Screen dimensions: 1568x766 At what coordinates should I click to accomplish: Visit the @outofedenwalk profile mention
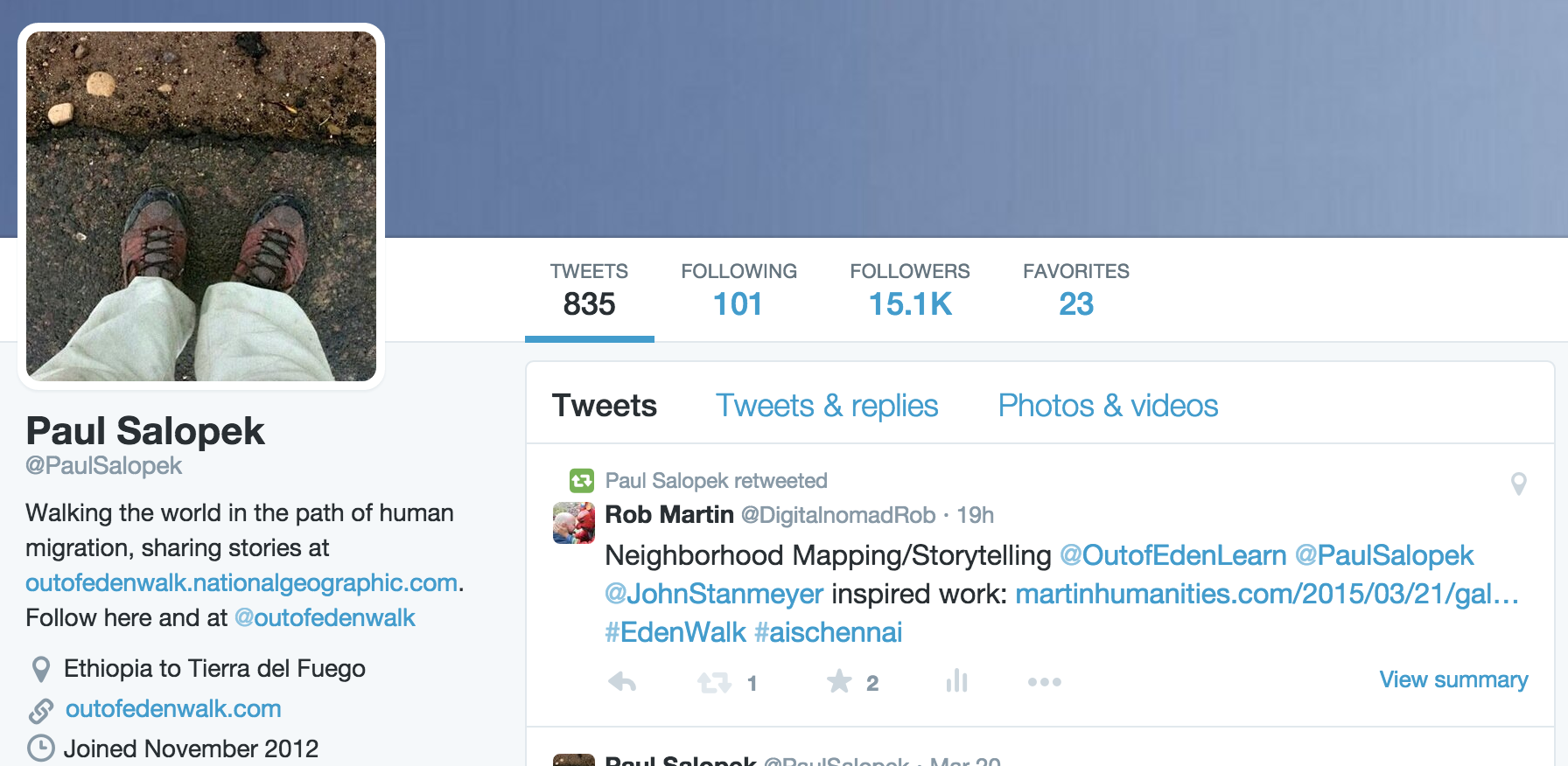325,618
